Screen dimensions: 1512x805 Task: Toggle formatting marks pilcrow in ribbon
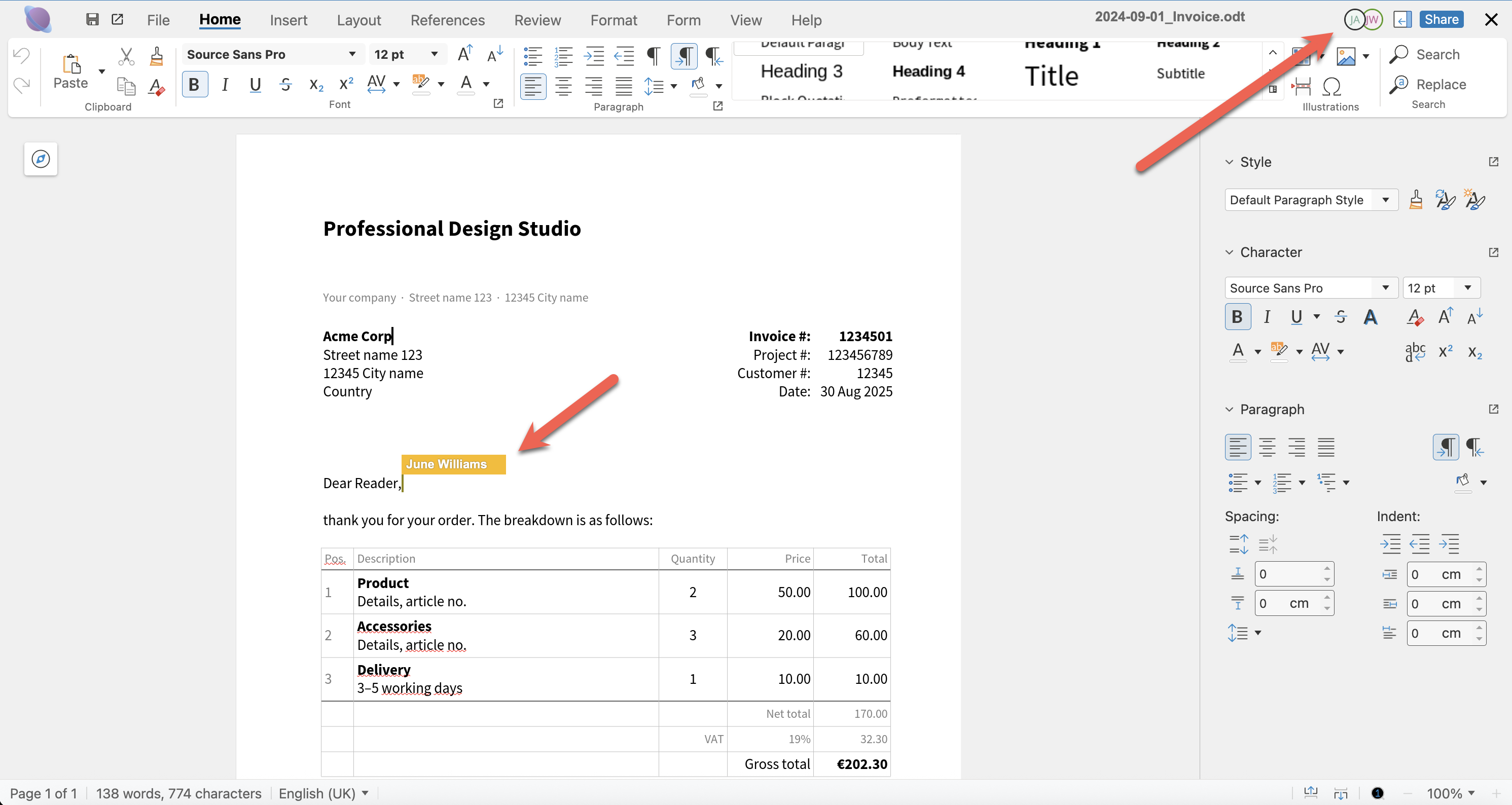point(653,56)
